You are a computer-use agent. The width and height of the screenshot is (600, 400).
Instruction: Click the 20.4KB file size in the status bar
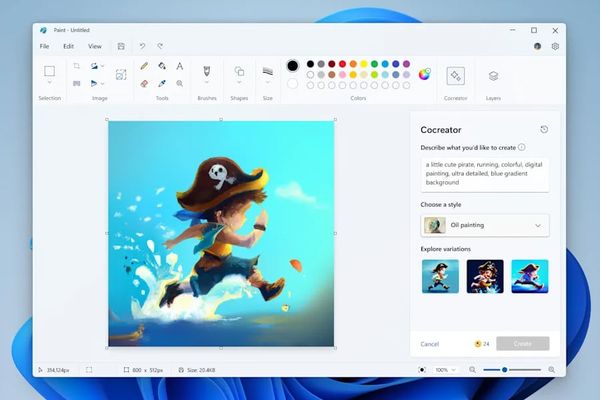click(197, 370)
